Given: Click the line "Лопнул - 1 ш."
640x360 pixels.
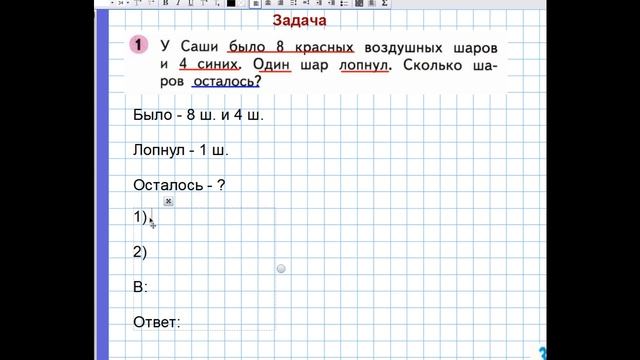Looking at the screenshot, I should [181, 150].
